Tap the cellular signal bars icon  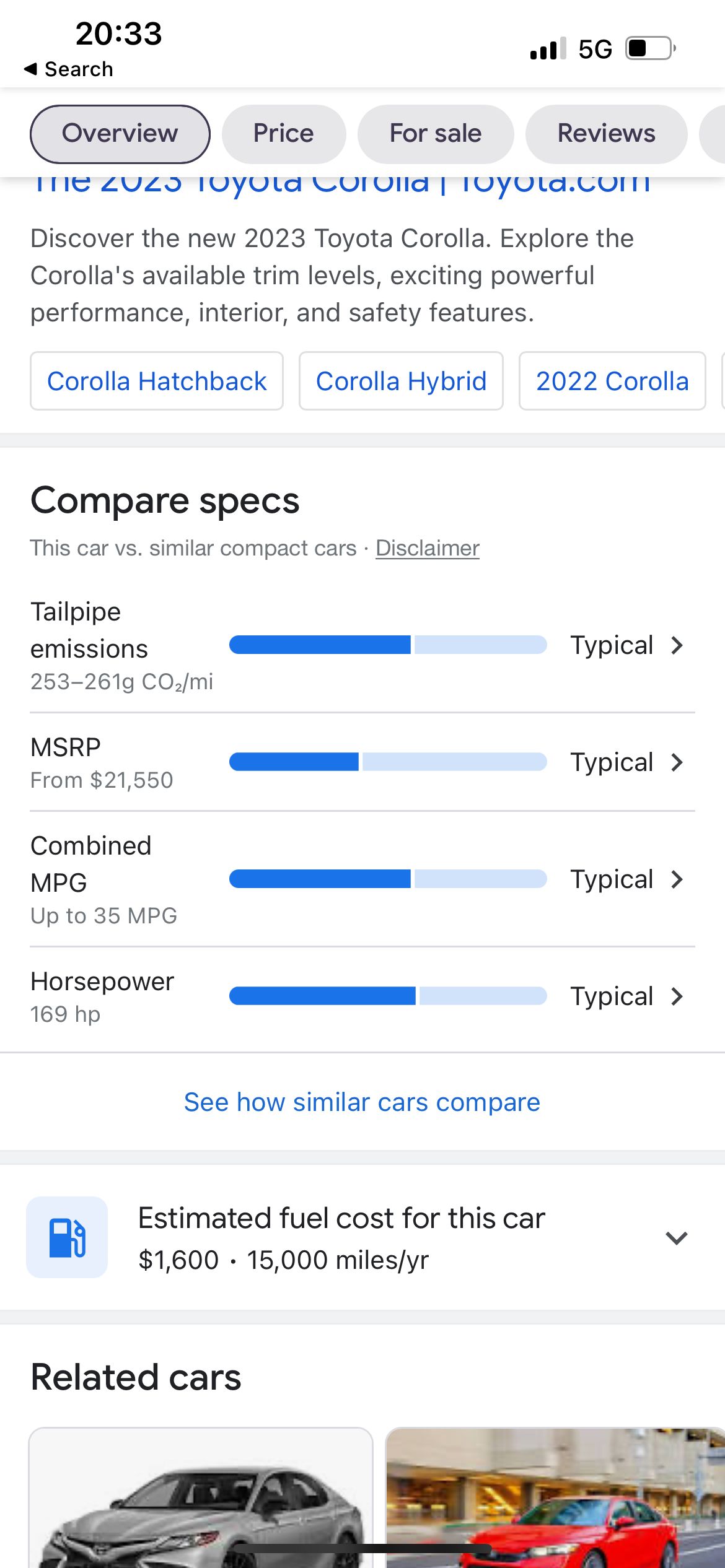pyautogui.click(x=548, y=48)
